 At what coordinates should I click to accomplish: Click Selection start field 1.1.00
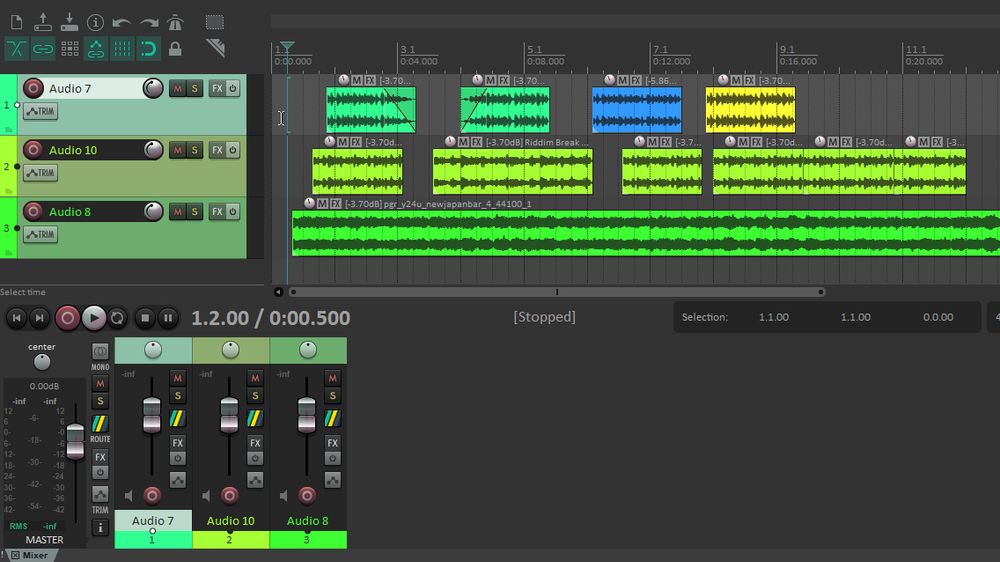[774, 317]
